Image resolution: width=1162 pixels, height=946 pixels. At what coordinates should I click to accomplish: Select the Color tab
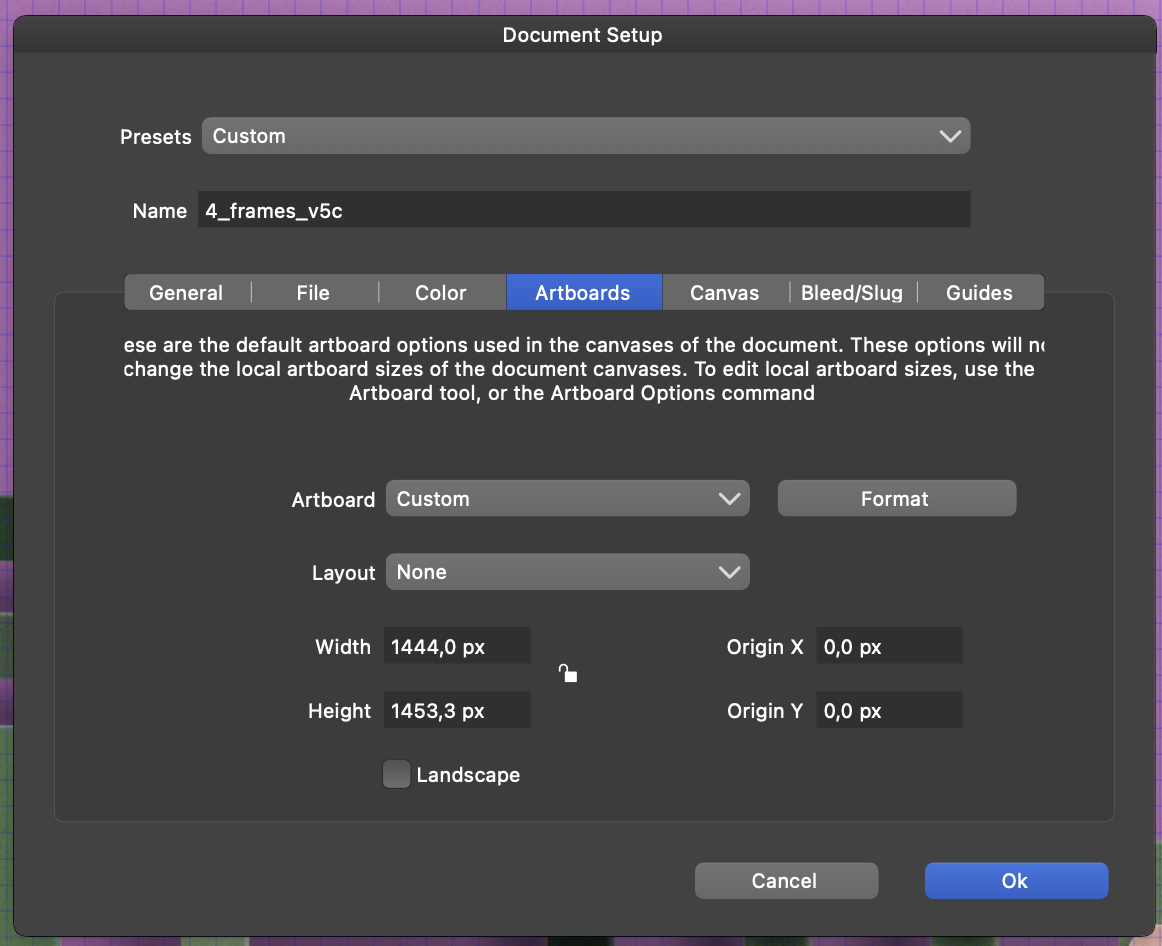click(x=441, y=293)
